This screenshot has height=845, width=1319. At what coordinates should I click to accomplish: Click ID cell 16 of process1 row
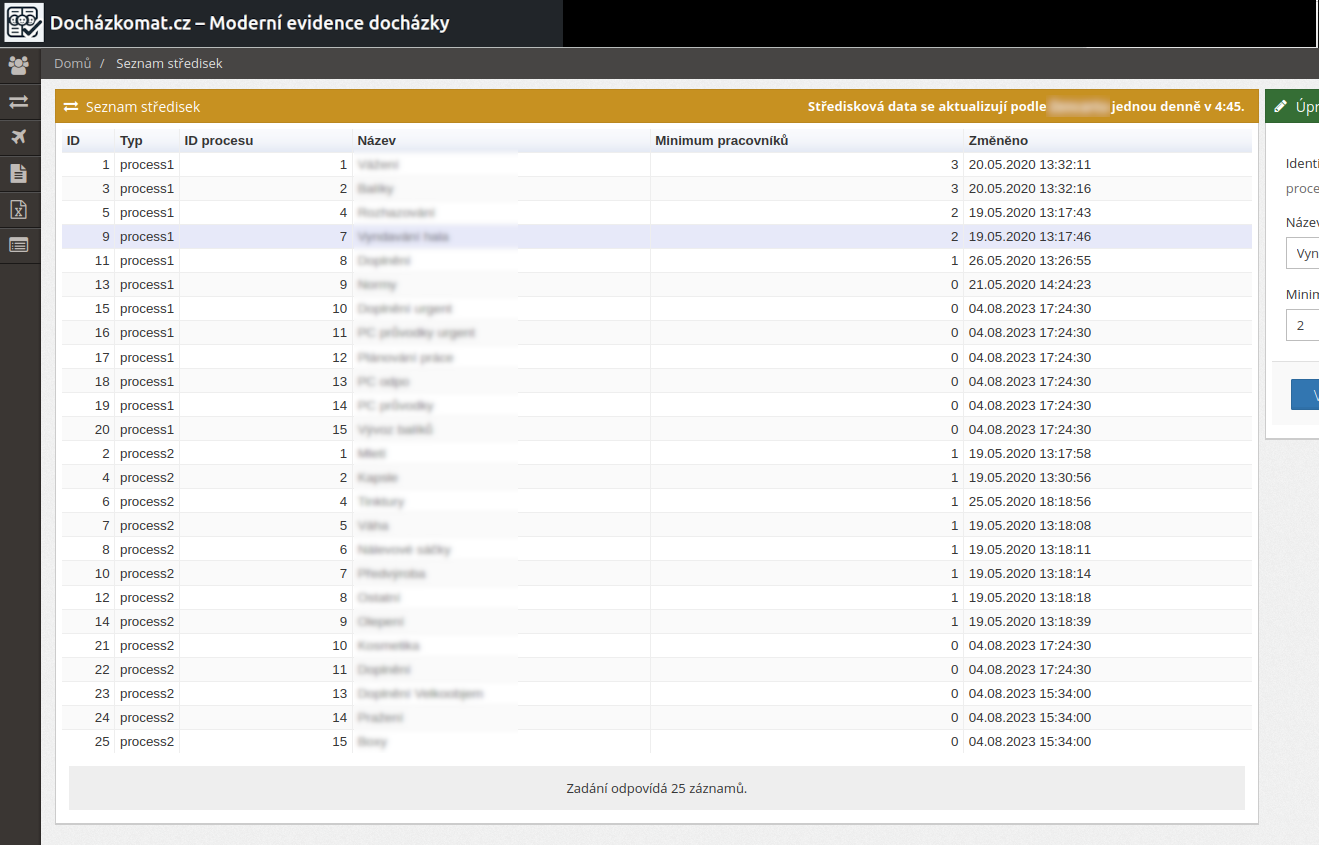point(88,332)
